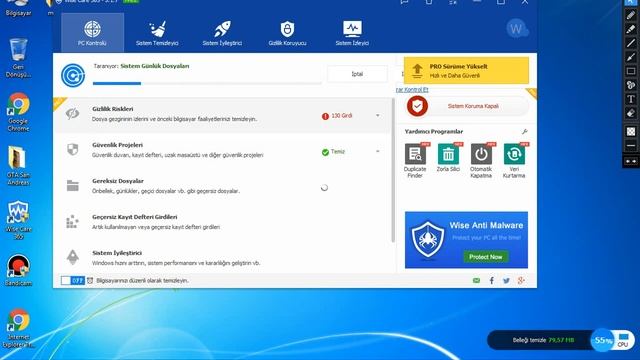The height and width of the screenshot is (360, 640).
Task: Click the PRO Sürüme Yükselt banner
Action: pyautogui.click(x=466, y=71)
